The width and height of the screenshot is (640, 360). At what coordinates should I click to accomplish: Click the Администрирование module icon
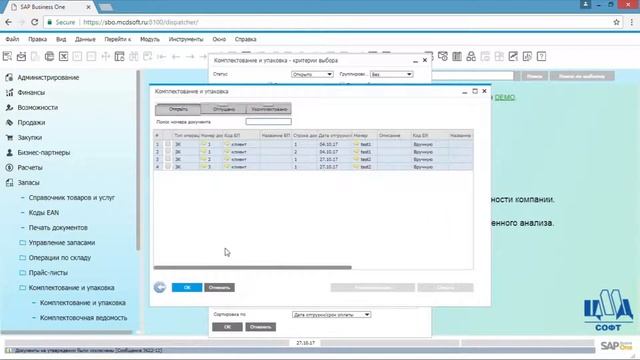[x=9, y=78]
